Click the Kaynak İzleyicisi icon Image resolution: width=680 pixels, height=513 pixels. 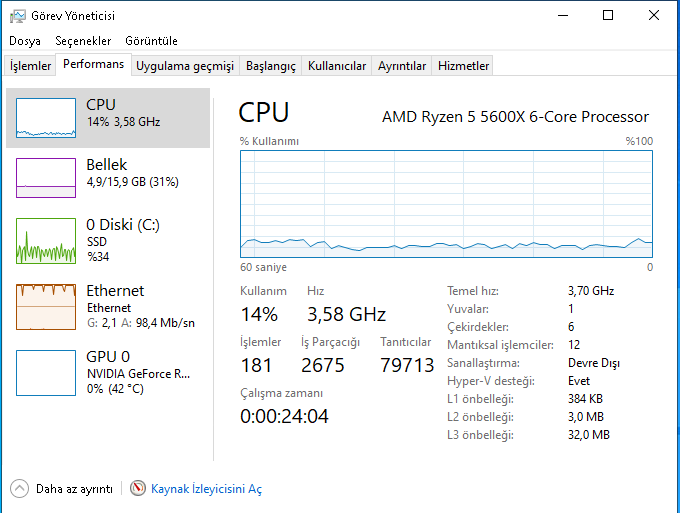[138, 489]
